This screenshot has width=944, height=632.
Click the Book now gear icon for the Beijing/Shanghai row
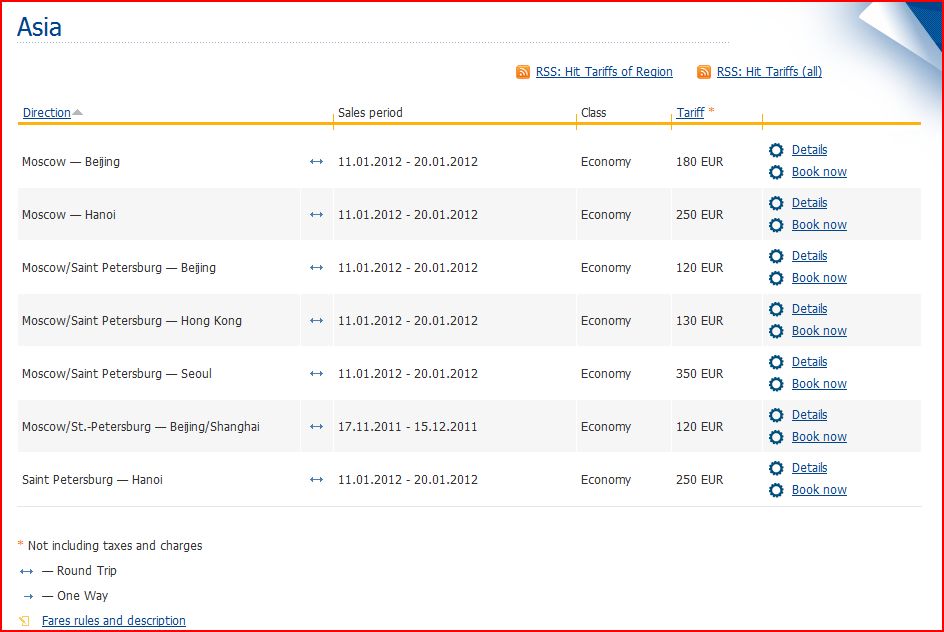(776, 437)
